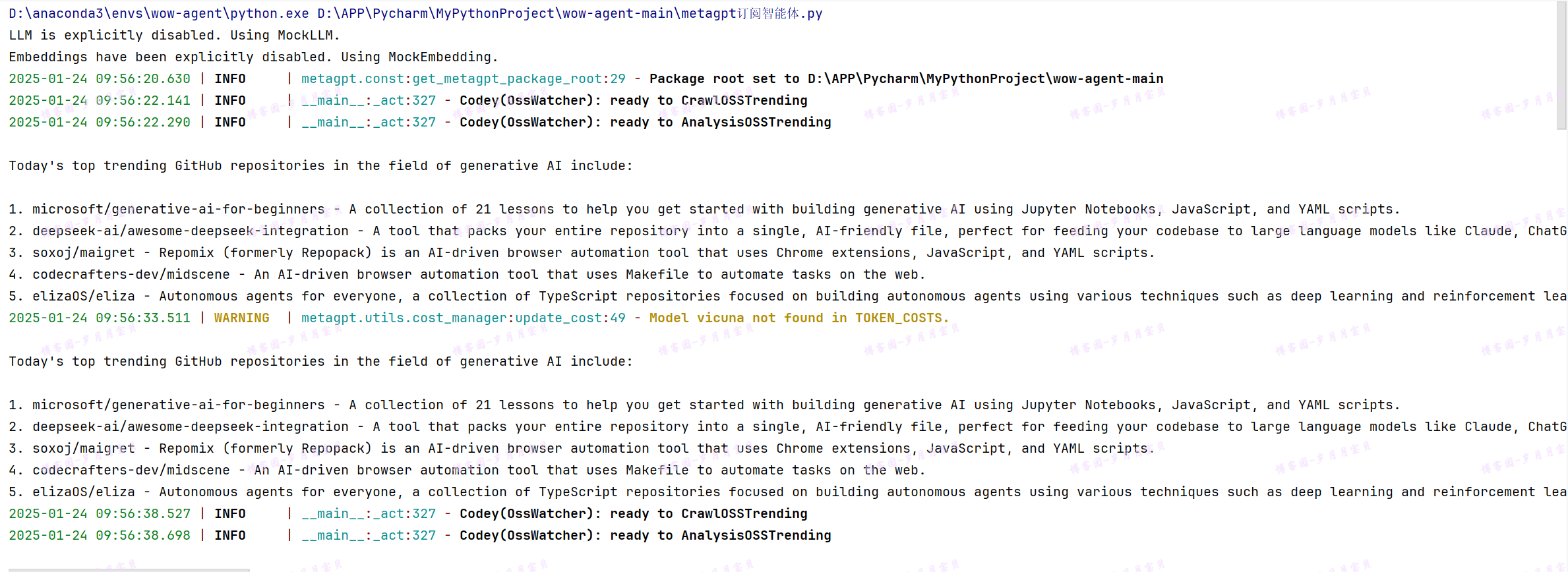Screen dimensions: 1568x572
Task: Click the __main__:_act:327 reference at 09:56:22.141
Action: click(369, 100)
